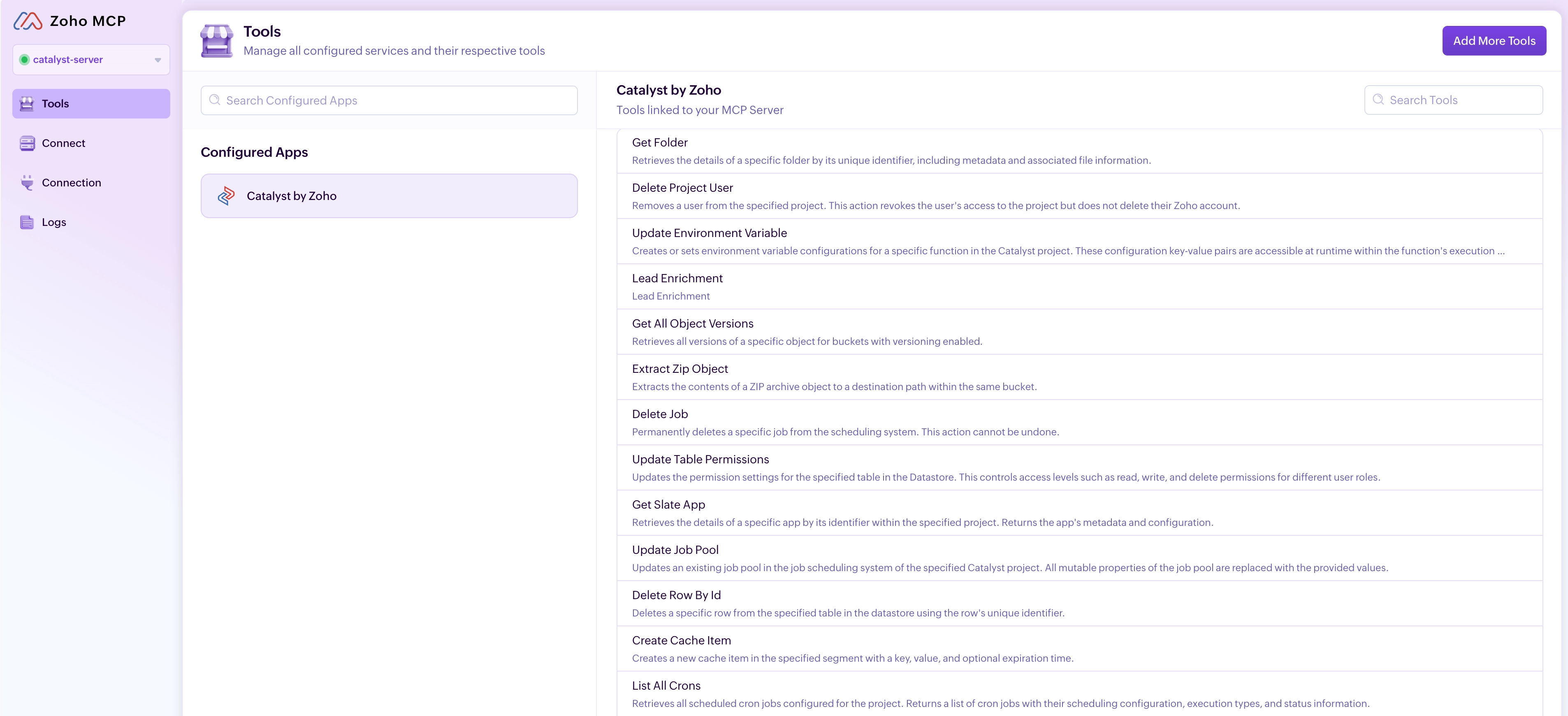Screen dimensions: 1568x716
Task: Focus the Search Tools field
Action: tap(1453, 100)
